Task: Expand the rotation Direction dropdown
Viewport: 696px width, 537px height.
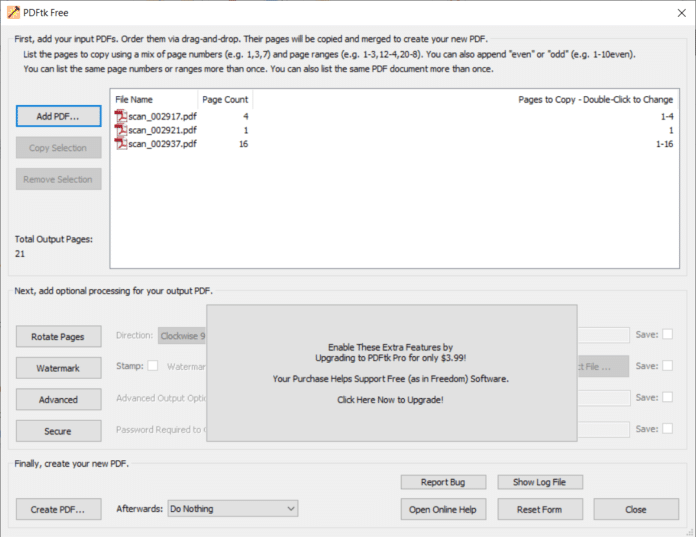Action: [x=182, y=336]
